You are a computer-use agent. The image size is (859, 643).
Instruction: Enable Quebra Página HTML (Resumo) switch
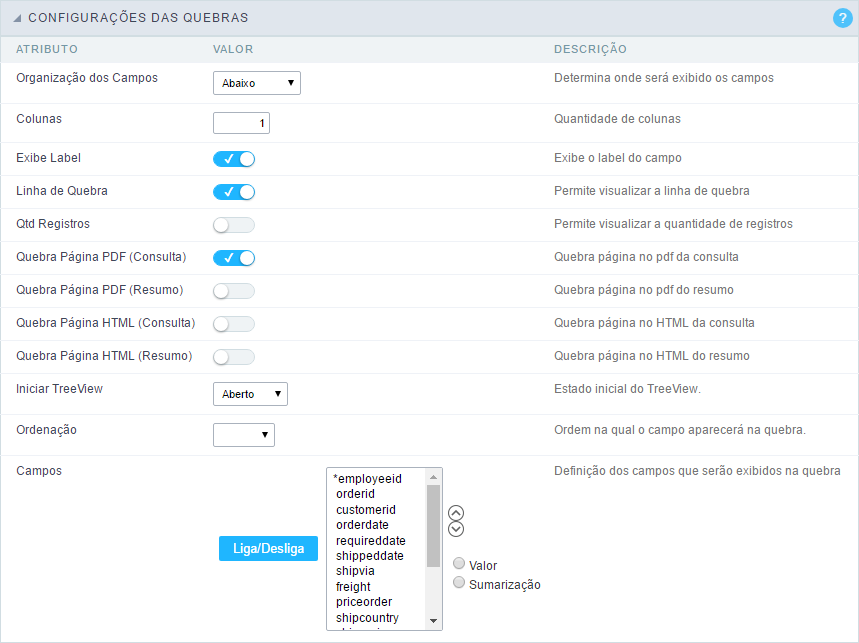[234, 357]
